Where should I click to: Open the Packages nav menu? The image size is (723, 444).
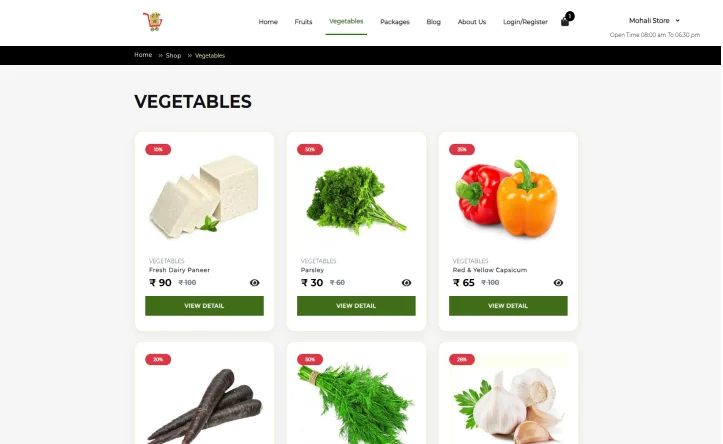pos(395,22)
